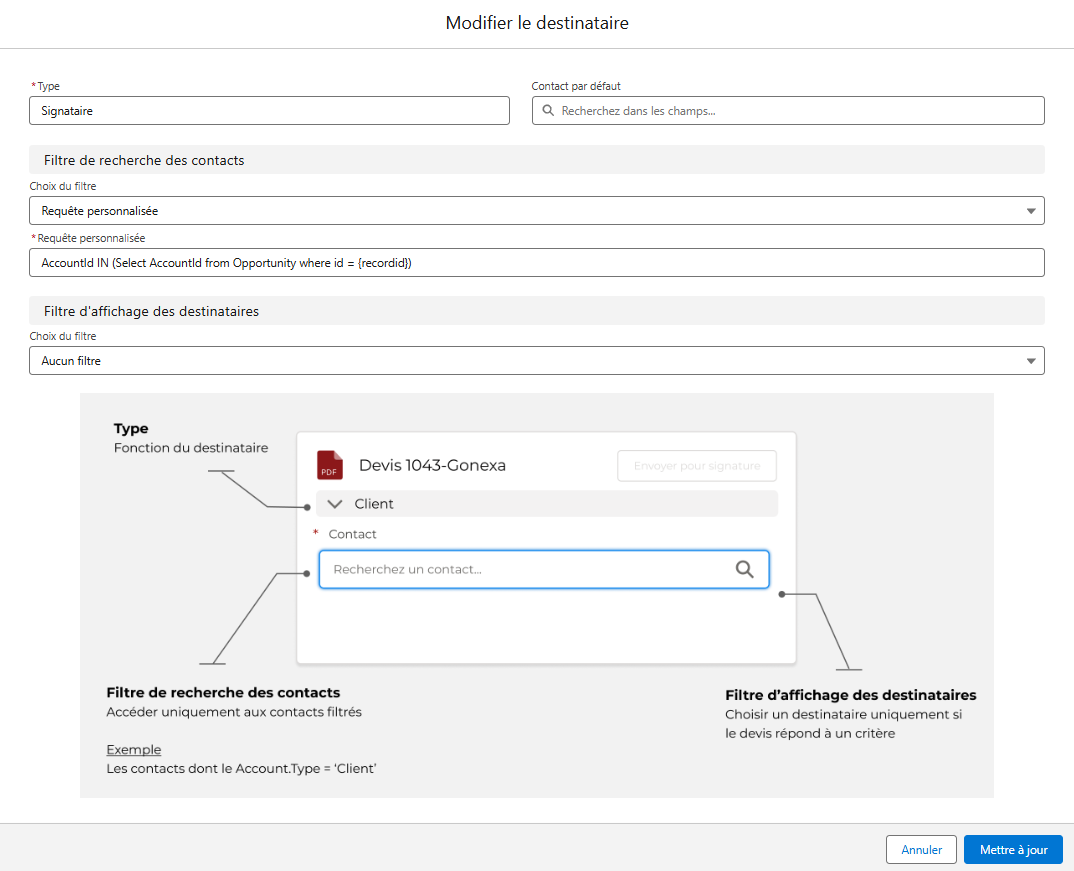The image size is (1074, 871).
Task: Click the magnifier icon in Contact par défaut
Action: [548, 110]
